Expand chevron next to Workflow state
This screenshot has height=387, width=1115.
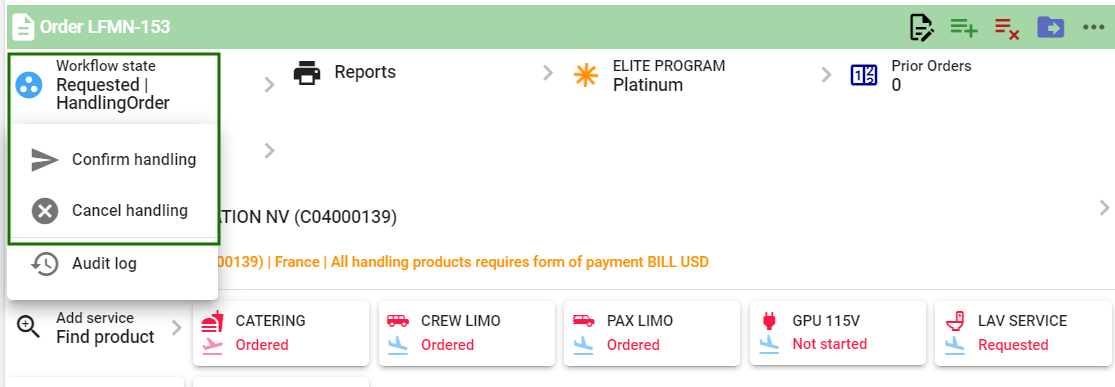click(x=269, y=85)
